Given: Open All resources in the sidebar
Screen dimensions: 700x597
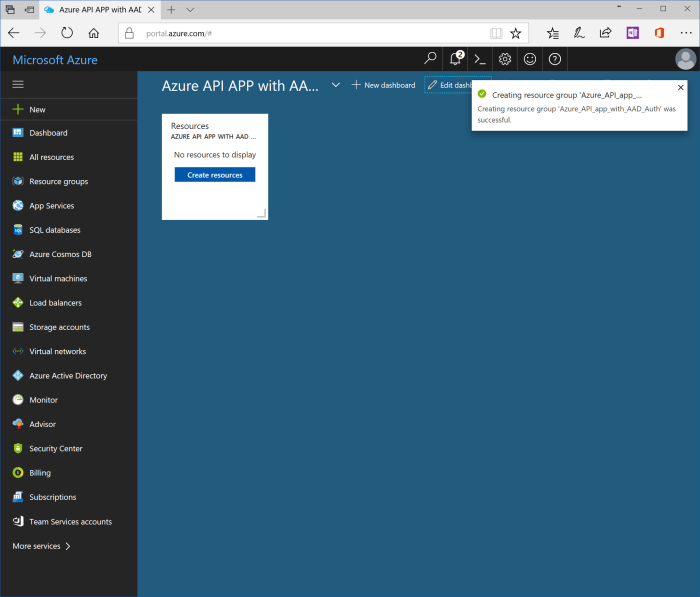Looking at the screenshot, I should click(69, 157).
